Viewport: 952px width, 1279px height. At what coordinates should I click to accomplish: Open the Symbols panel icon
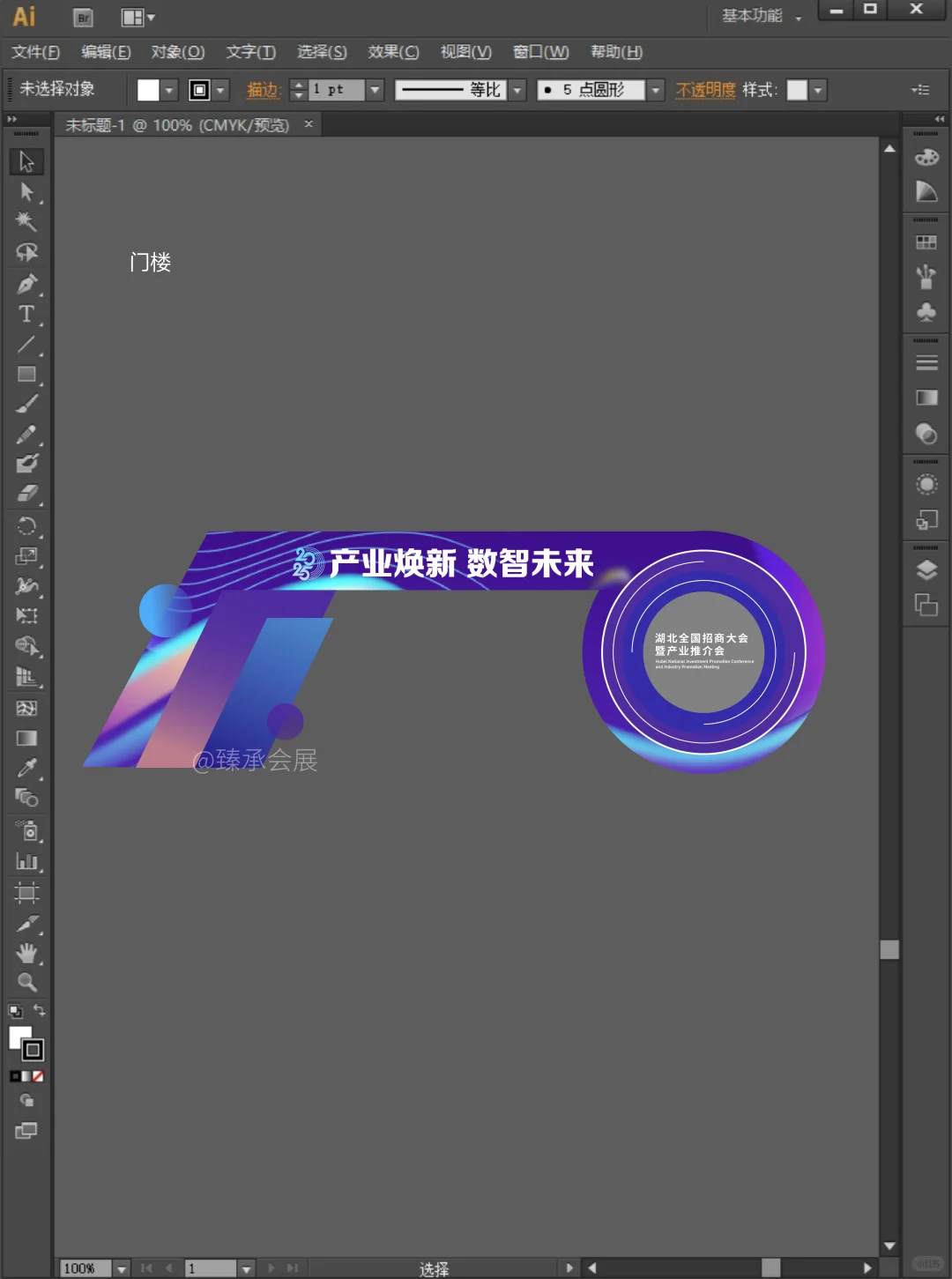pyautogui.click(x=926, y=312)
